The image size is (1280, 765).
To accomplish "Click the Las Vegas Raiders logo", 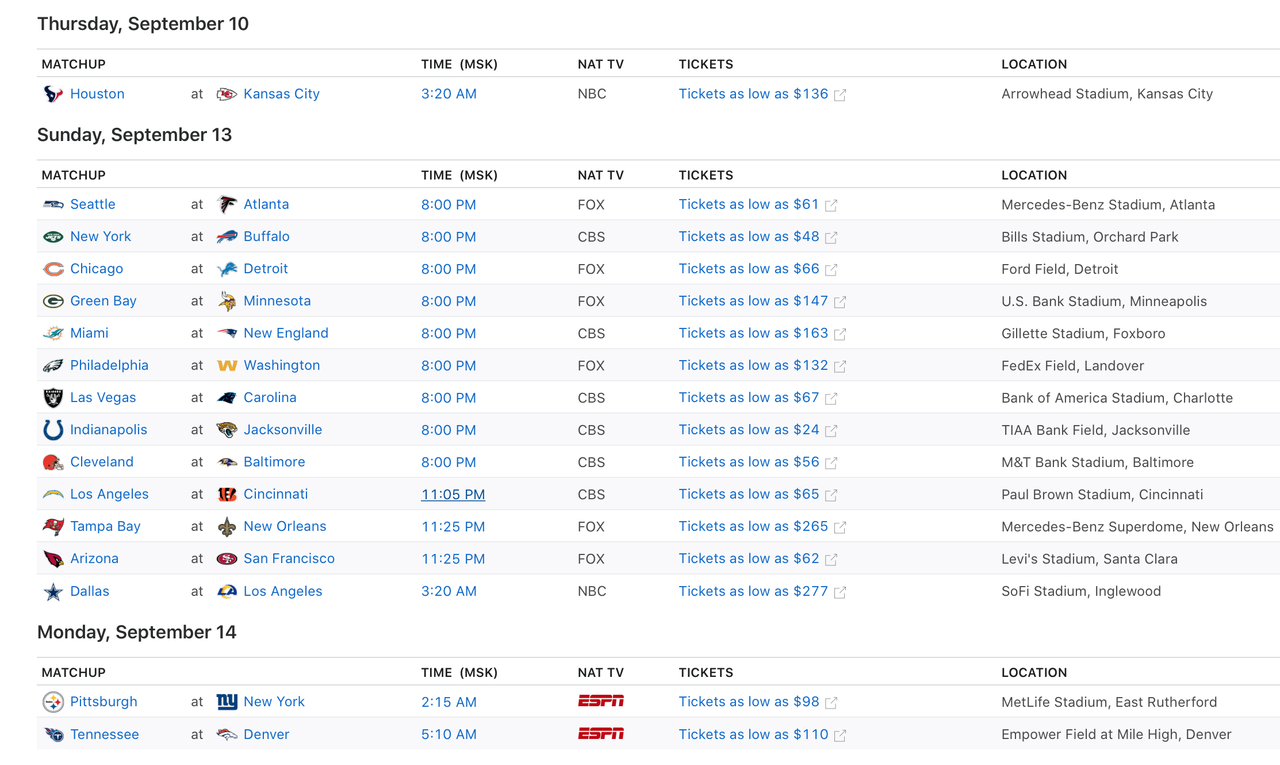I will point(53,398).
